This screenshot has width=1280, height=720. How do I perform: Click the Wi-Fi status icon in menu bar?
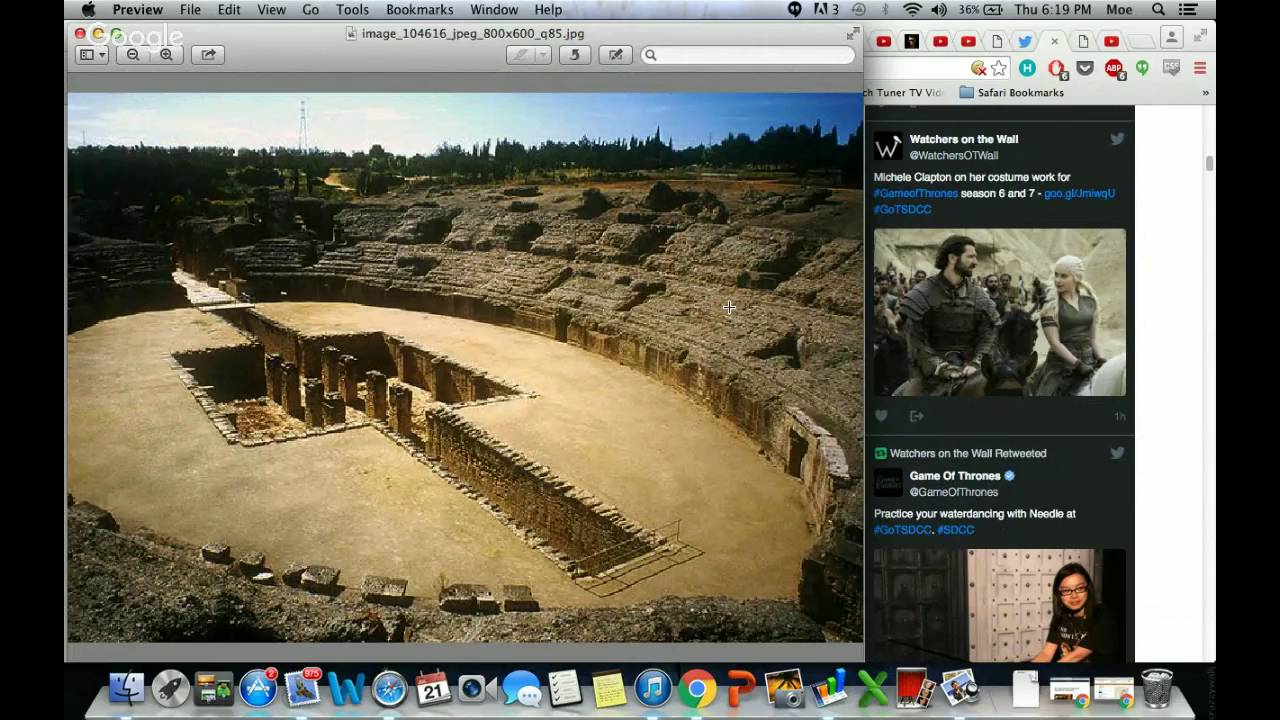point(912,10)
